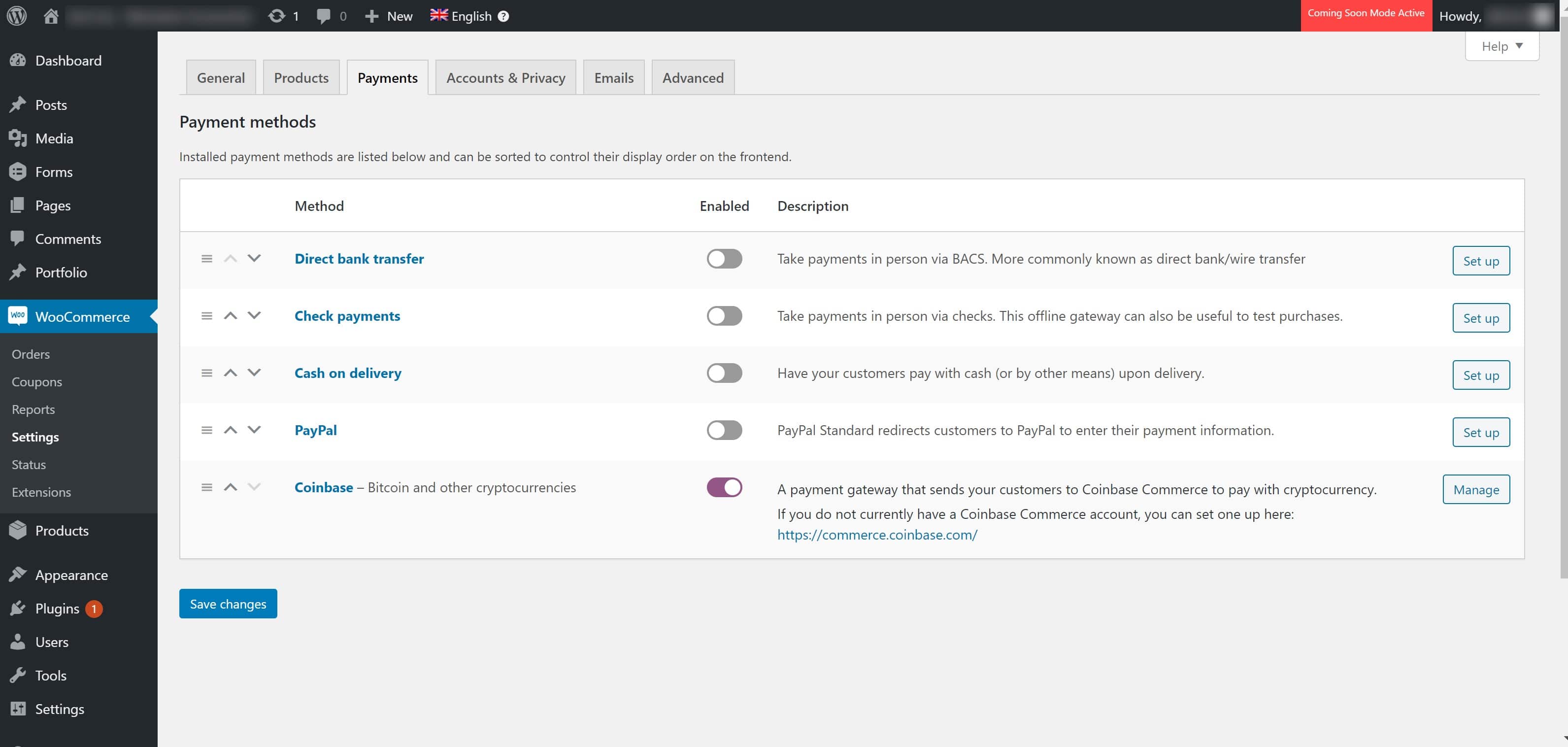This screenshot has width=1568, height=747.
Task: Open Extensions submenu item
Action: pos(41,492)
